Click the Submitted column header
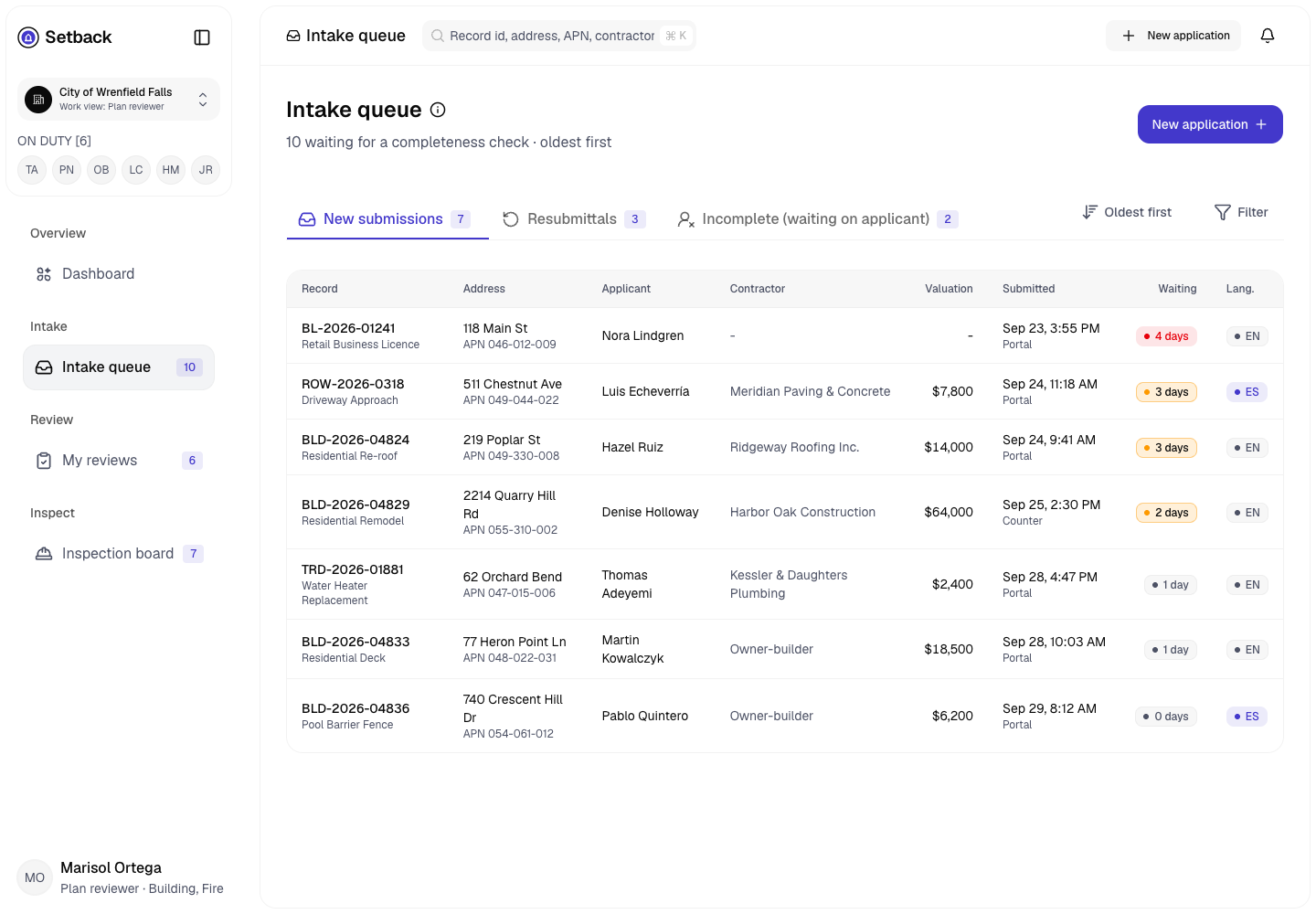 (x=1028, y=289)
